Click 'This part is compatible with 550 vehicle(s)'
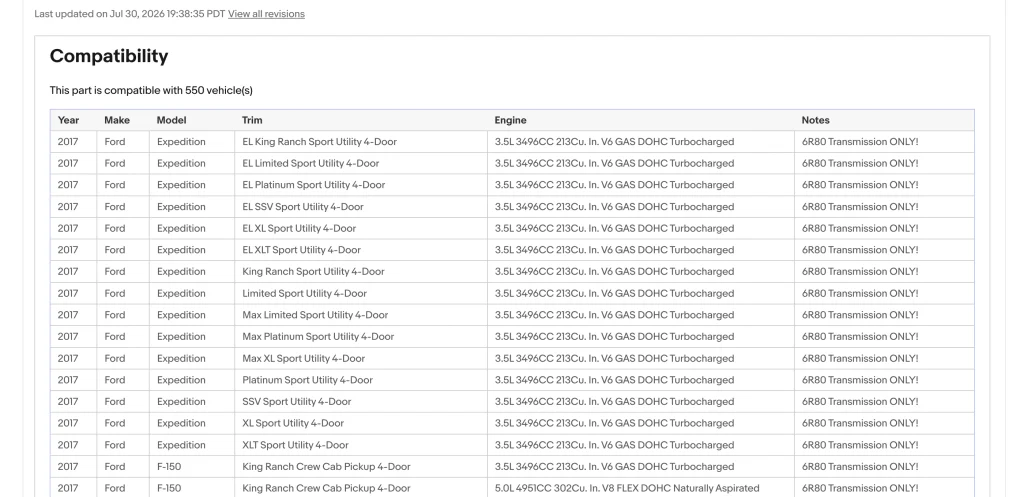1024x497 pixels. (151, 90)
